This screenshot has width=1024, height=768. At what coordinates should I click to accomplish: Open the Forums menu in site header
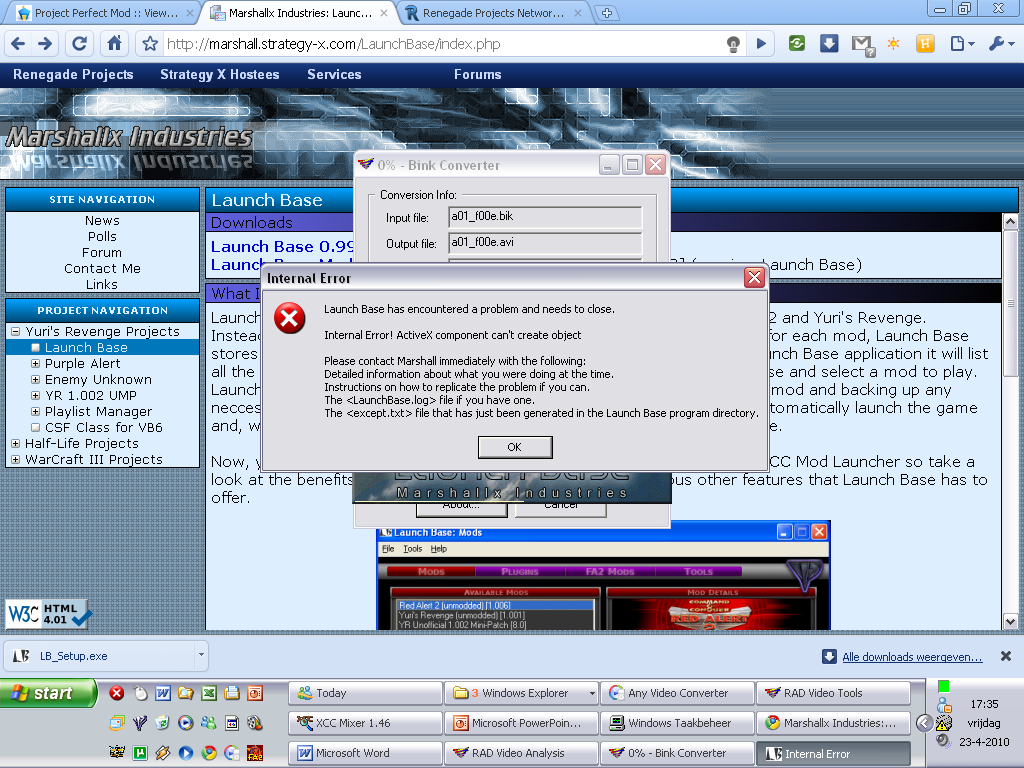coord(477,74)
